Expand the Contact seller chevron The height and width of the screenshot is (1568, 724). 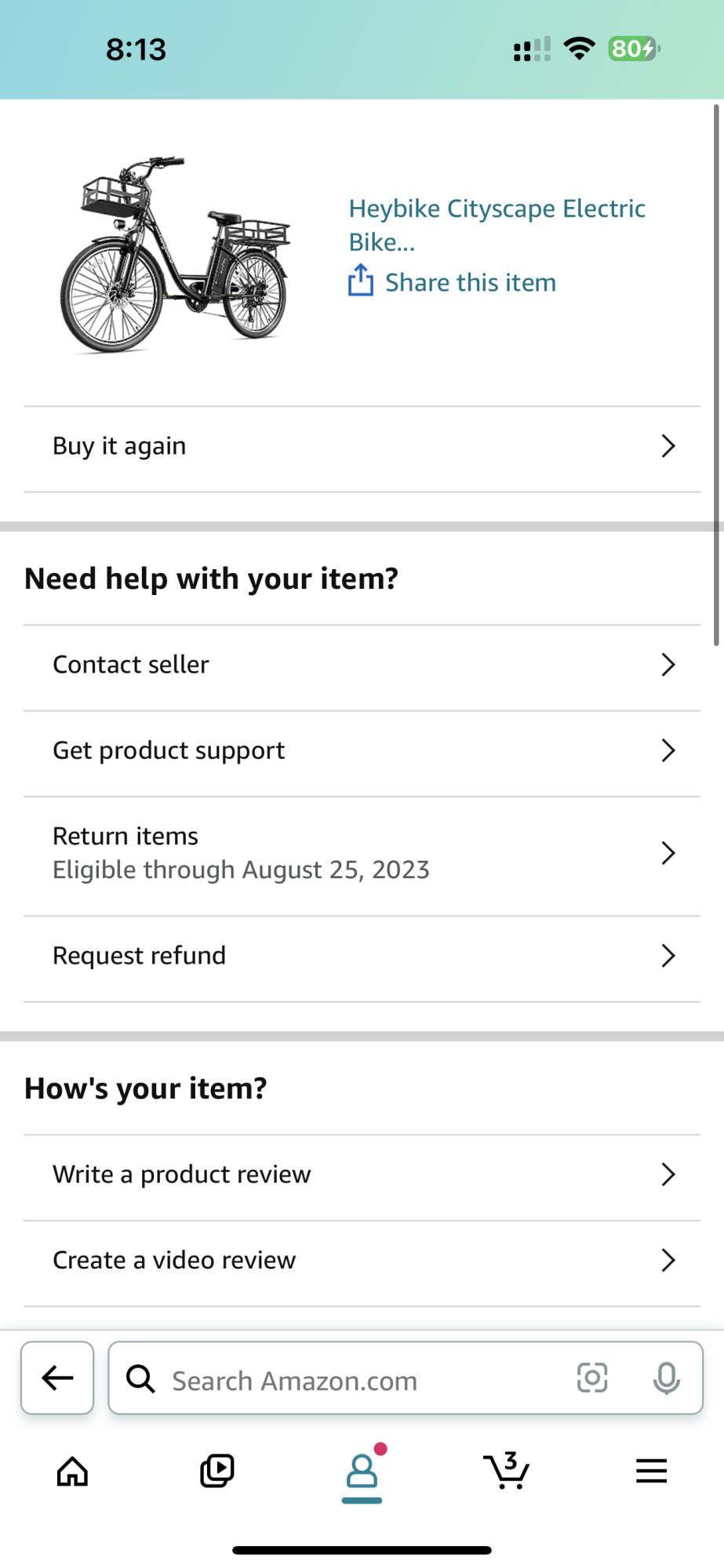pyautogui.click(x=668, y=665)
